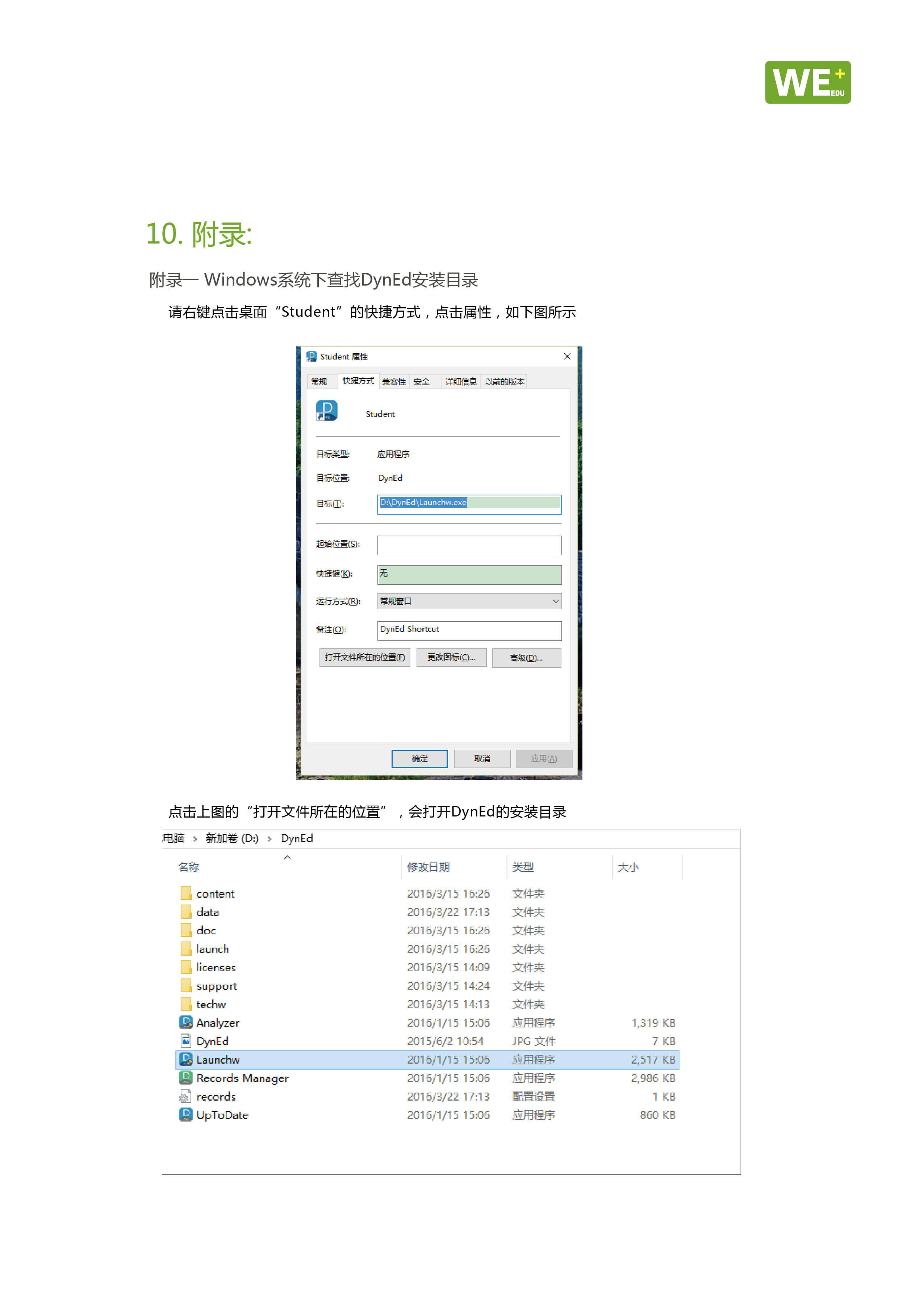This screenshot has height=1297, width=924.
Task: Switch to the 兼容性 tab
Action: coord(394,381)
